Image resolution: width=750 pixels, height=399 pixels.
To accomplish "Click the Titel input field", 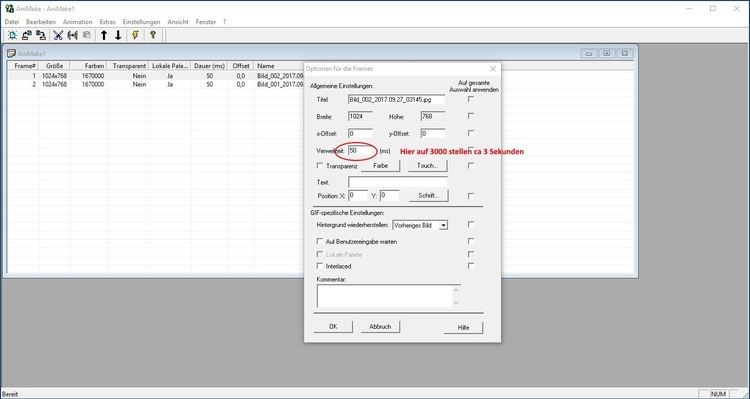I will coord(397,99).
